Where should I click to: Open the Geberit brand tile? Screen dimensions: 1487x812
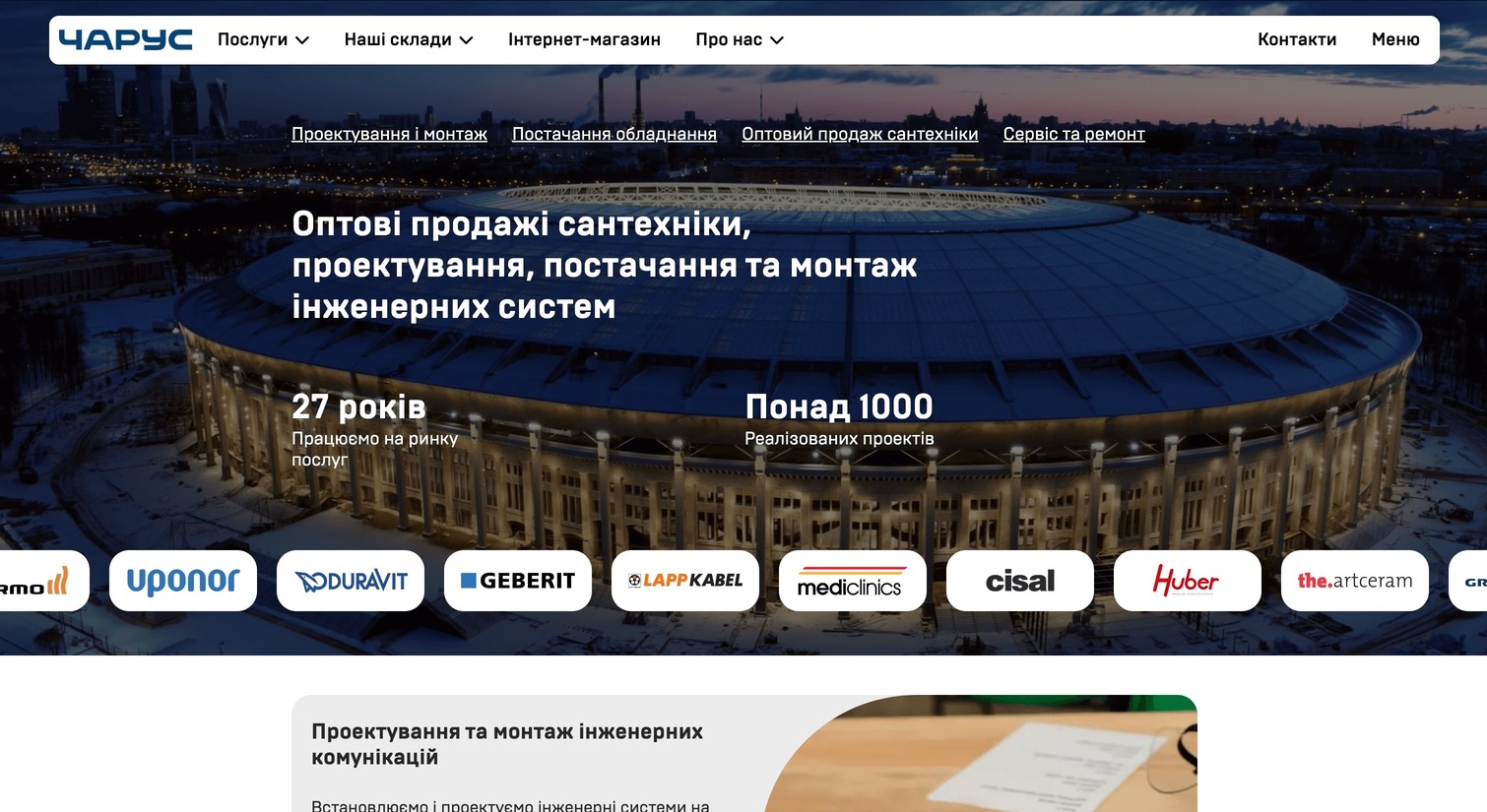(518, 581)
